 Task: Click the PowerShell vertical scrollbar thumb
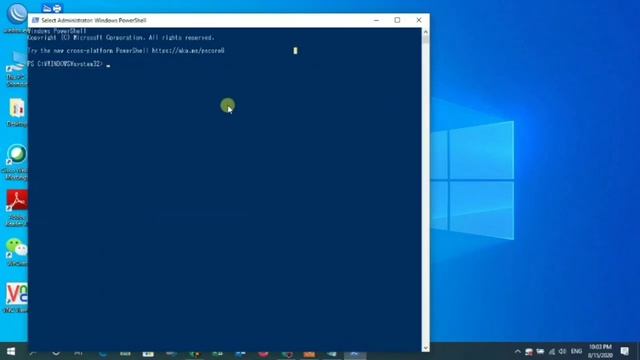(x=426, y=39)
